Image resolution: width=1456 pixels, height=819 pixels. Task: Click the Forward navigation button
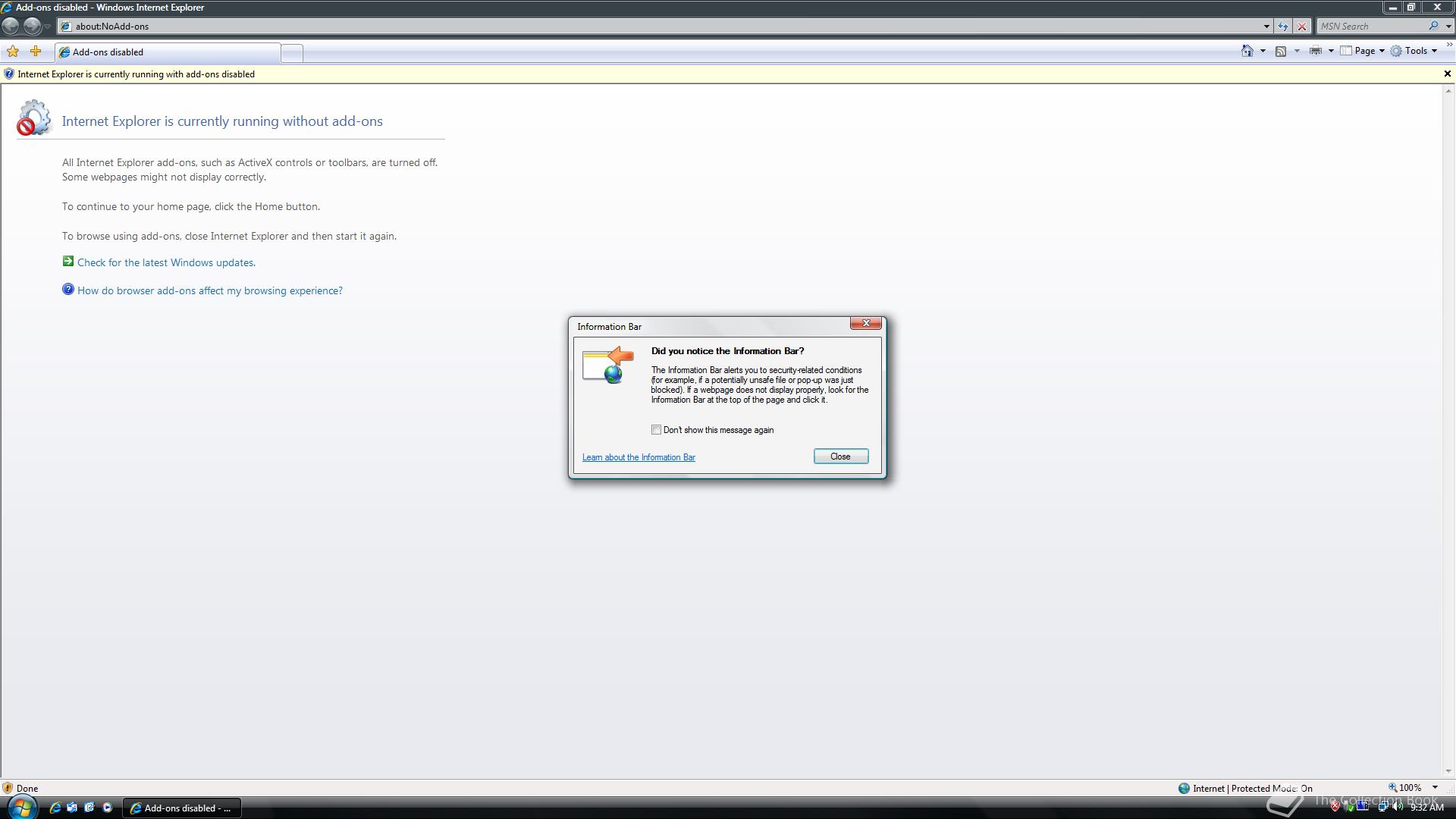(x=32, y=26)
